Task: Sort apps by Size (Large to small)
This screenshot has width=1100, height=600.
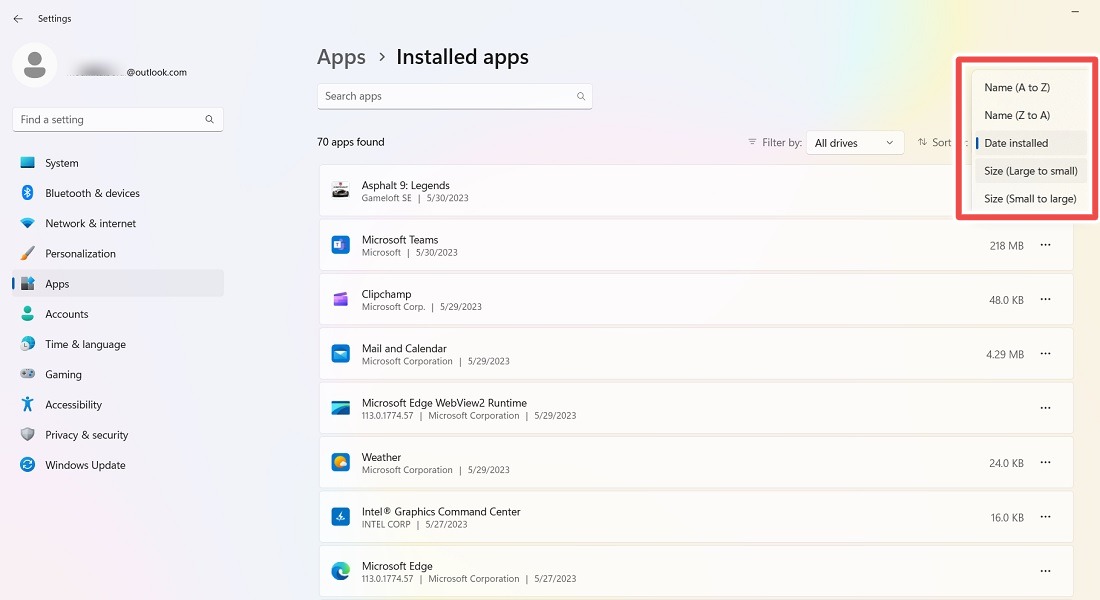Action: click(x=1030, y=170)
